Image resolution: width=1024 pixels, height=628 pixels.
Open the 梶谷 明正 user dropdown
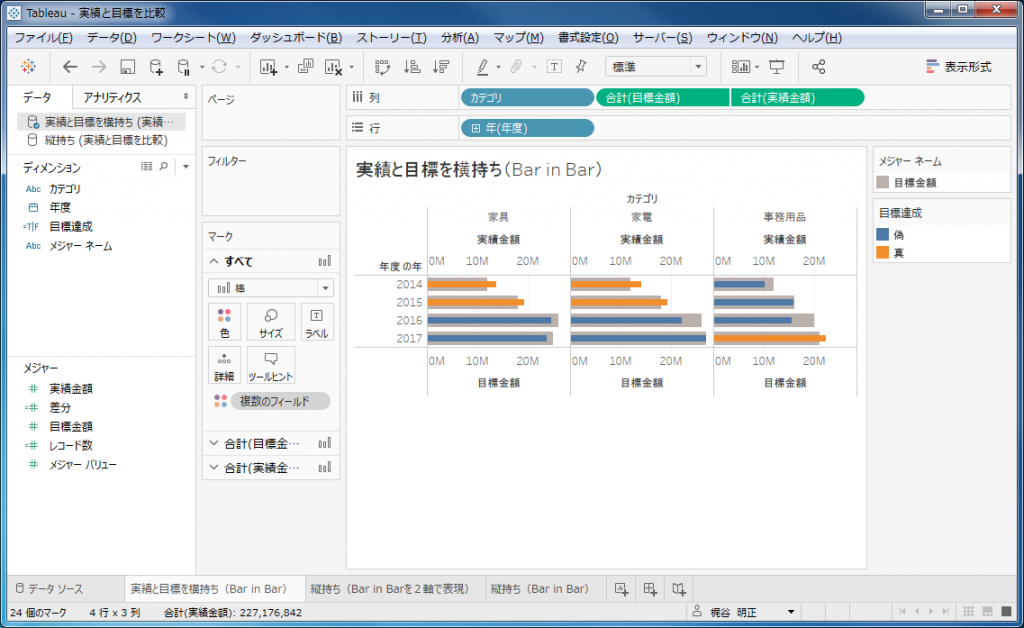[x=792, y=612]
